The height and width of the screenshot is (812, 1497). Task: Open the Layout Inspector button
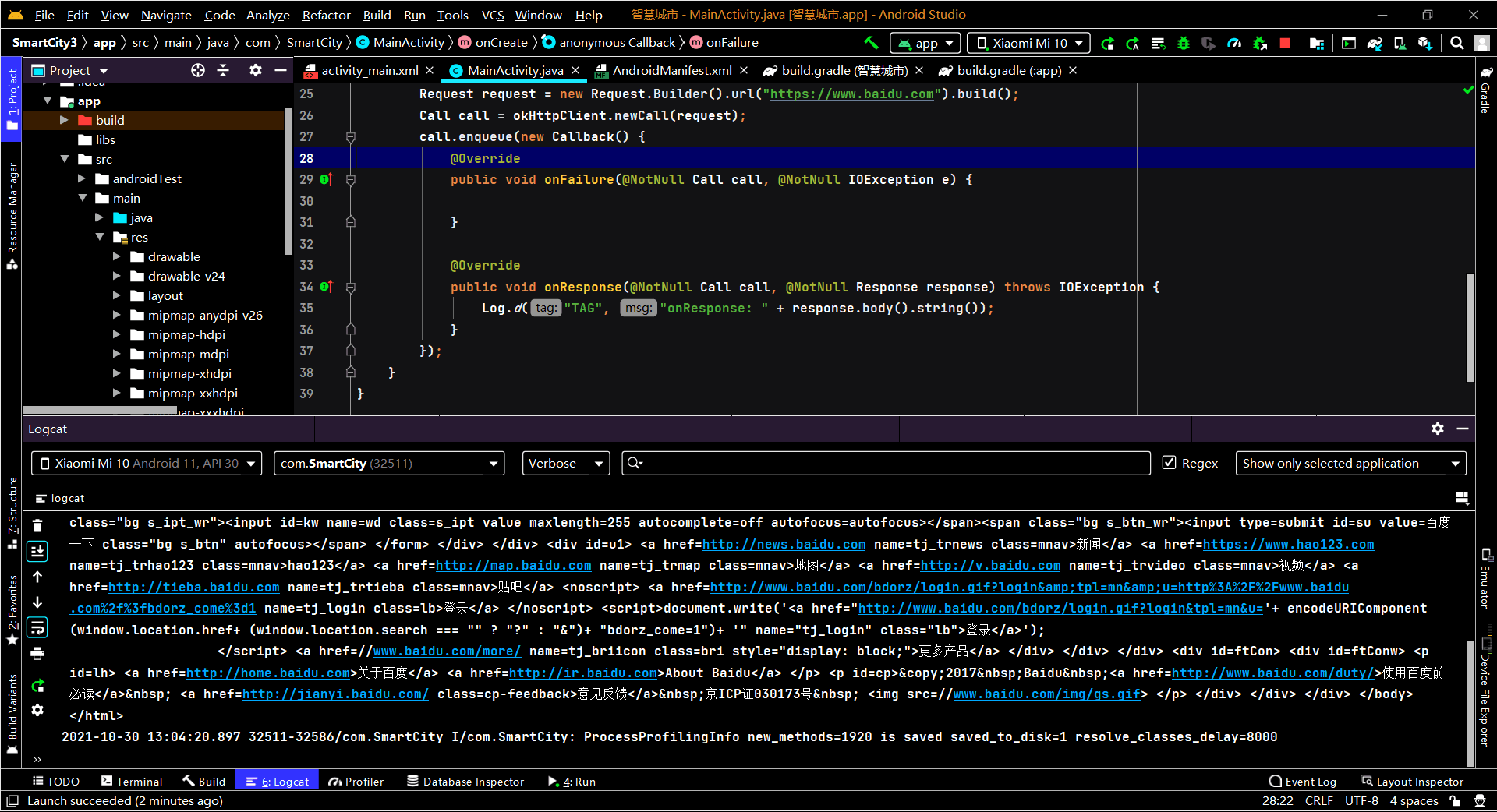(x=1412, y=782)
